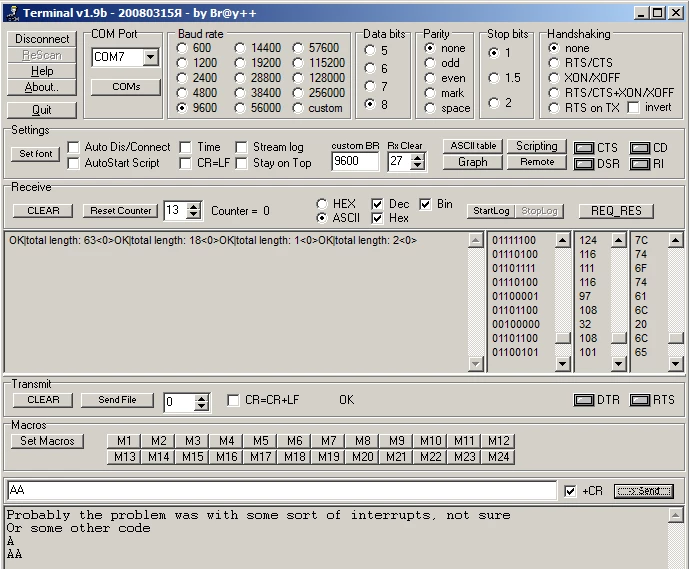Open the Help button
This screenshot has width=689, height=569.
pos(42,71)
